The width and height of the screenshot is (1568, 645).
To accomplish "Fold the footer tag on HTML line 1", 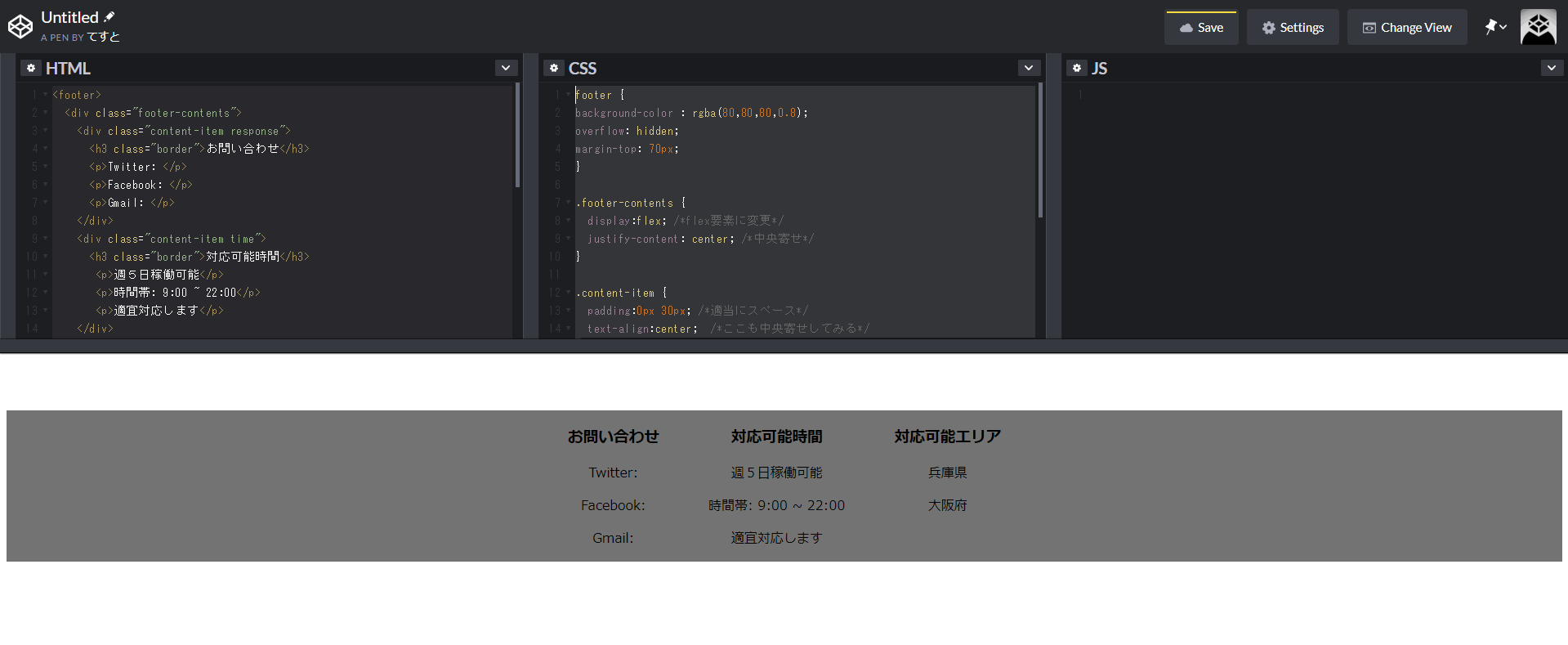I will [45, 95].
